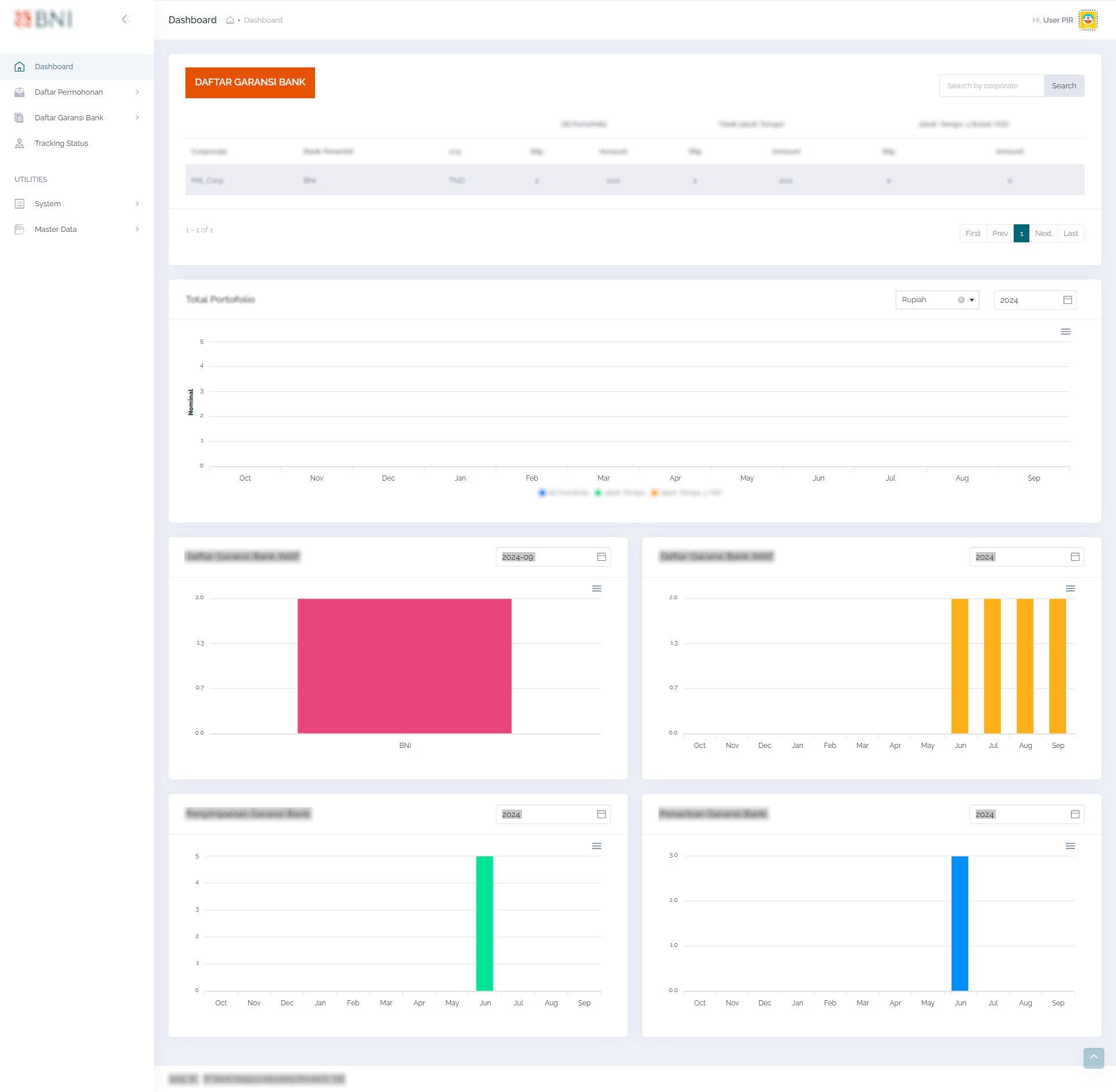Open the Total Portofolio chart hamburger menu
Screen dimensions: 1116x1092
click(x=1065, y=332)
